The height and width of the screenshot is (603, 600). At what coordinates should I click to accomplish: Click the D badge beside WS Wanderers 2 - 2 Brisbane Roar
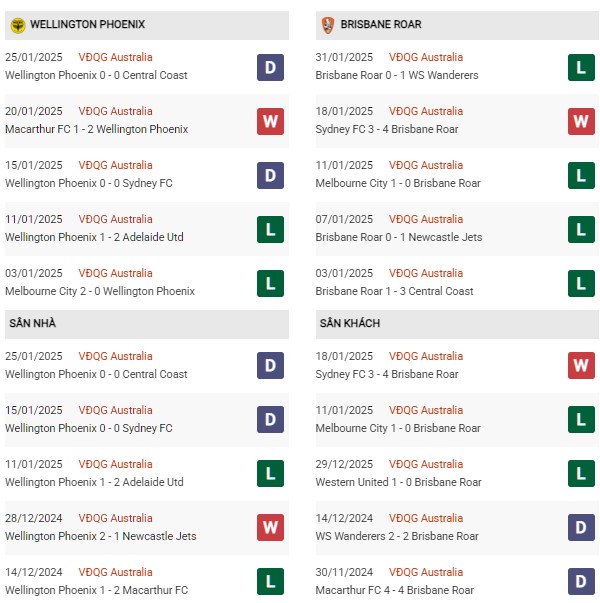[x=581, y=527]
